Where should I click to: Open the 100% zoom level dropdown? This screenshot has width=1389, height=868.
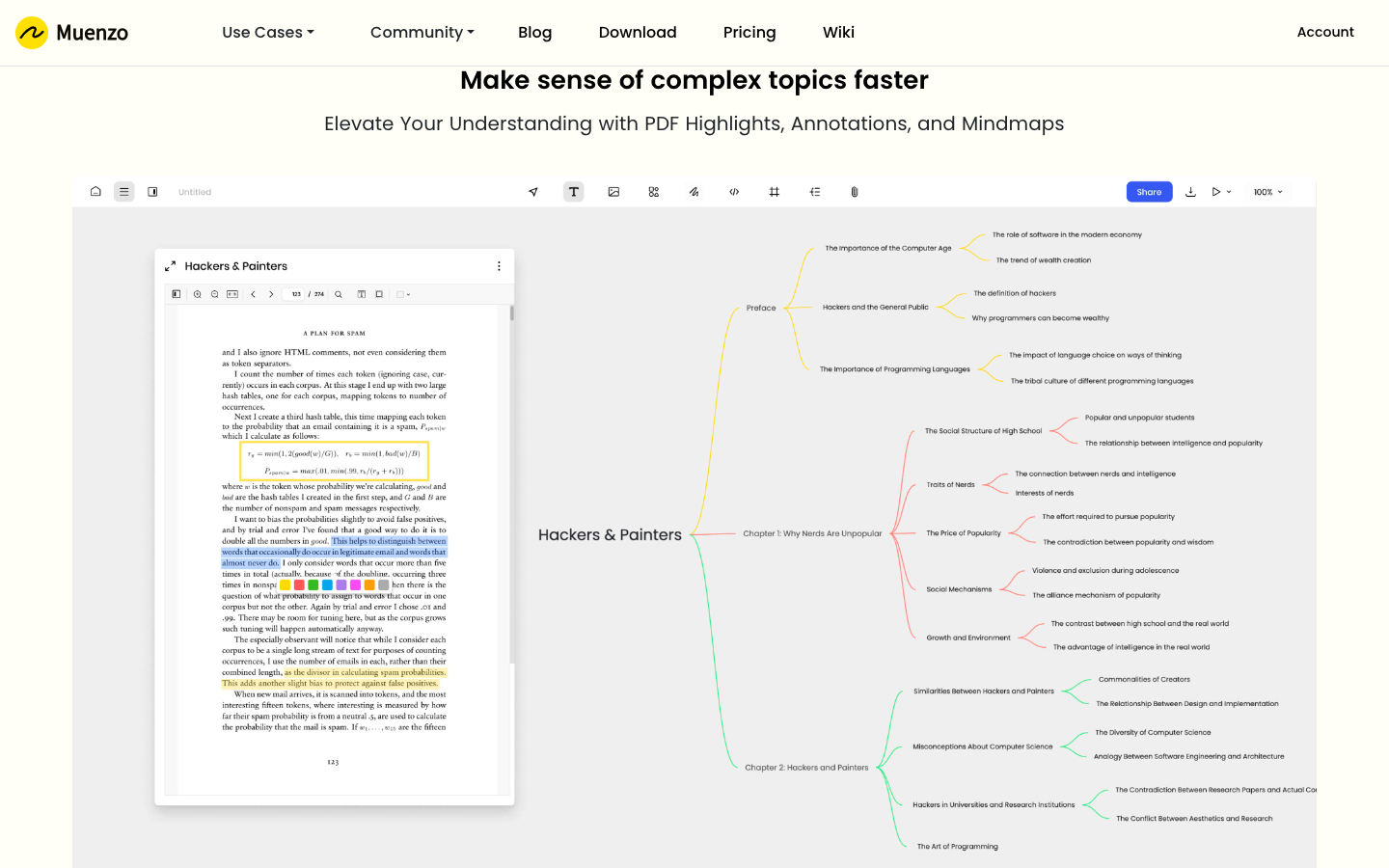point(1267,192)
